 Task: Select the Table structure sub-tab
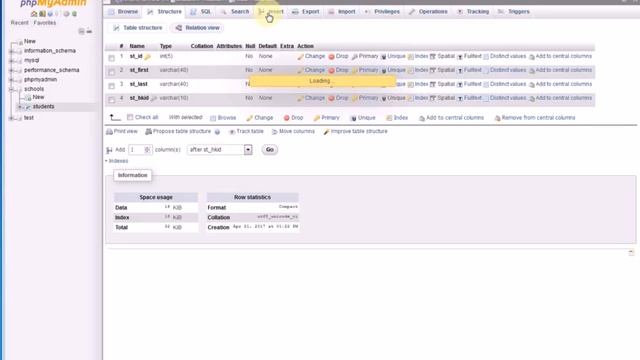point(138,28)
